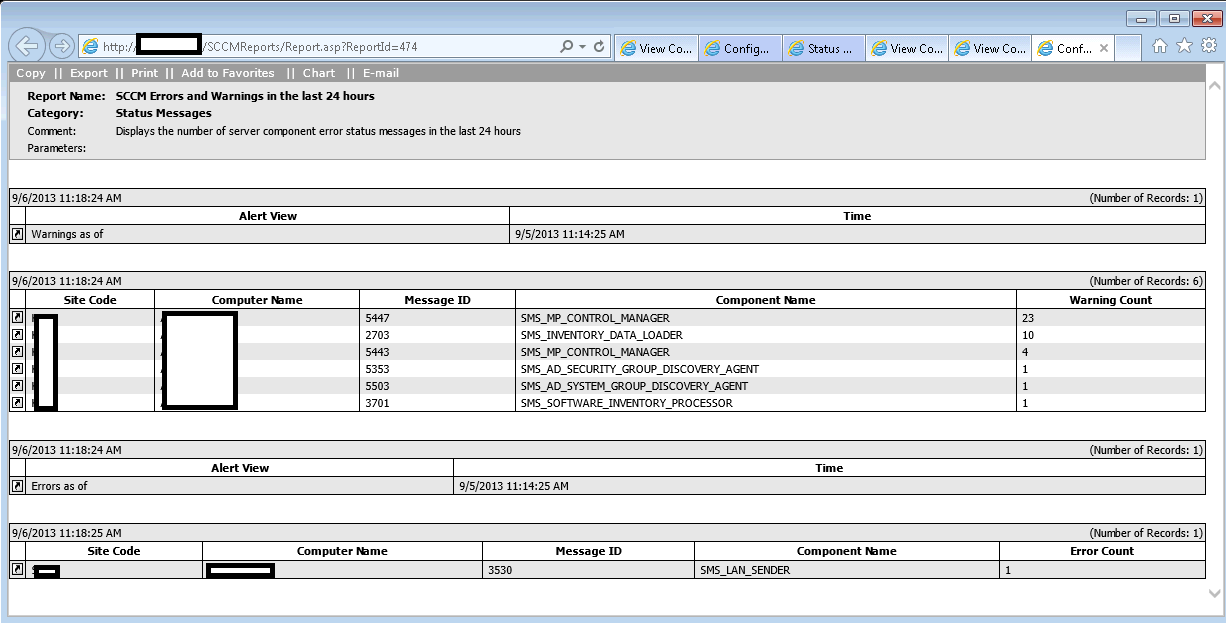Click the Export report link
The height and width of the screenshot is (634, 1226).
coord(89,73)
